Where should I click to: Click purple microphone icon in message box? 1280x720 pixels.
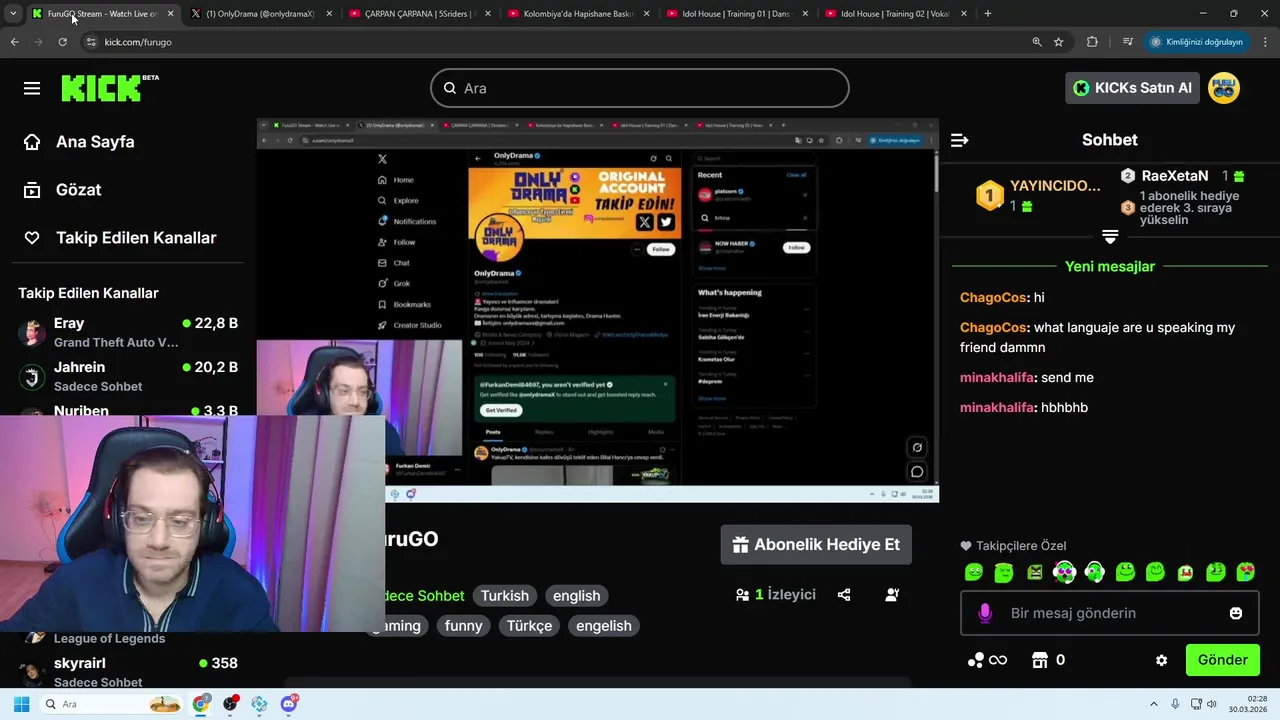click(985, 613)
